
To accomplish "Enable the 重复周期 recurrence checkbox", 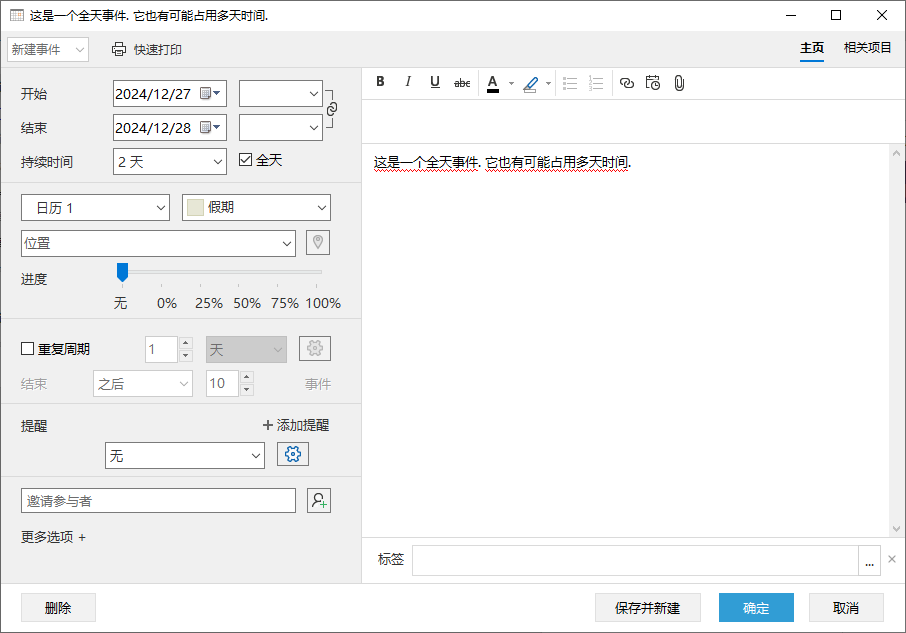I will [27, 349].
